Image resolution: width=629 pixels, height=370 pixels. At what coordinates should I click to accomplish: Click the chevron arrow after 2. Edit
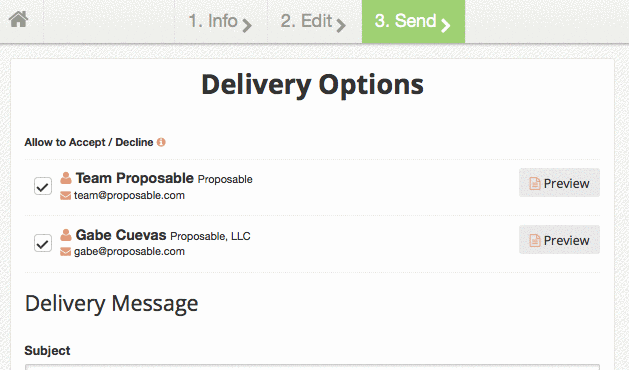tap(341, 25)
